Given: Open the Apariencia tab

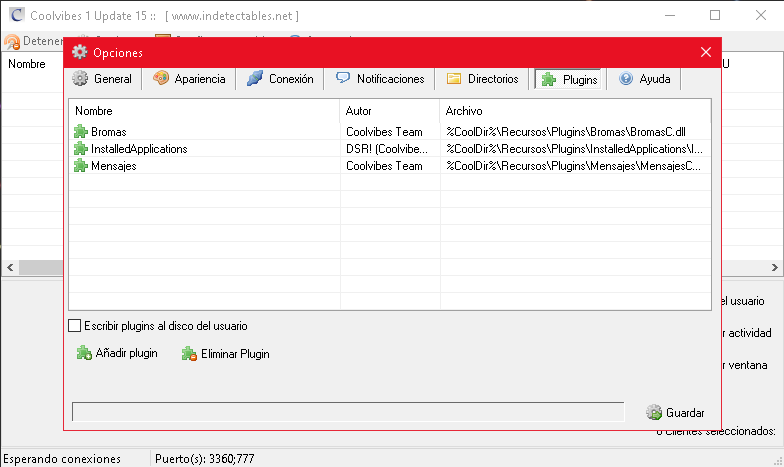Looking at the screenshot, I should [x=189, y=79].
